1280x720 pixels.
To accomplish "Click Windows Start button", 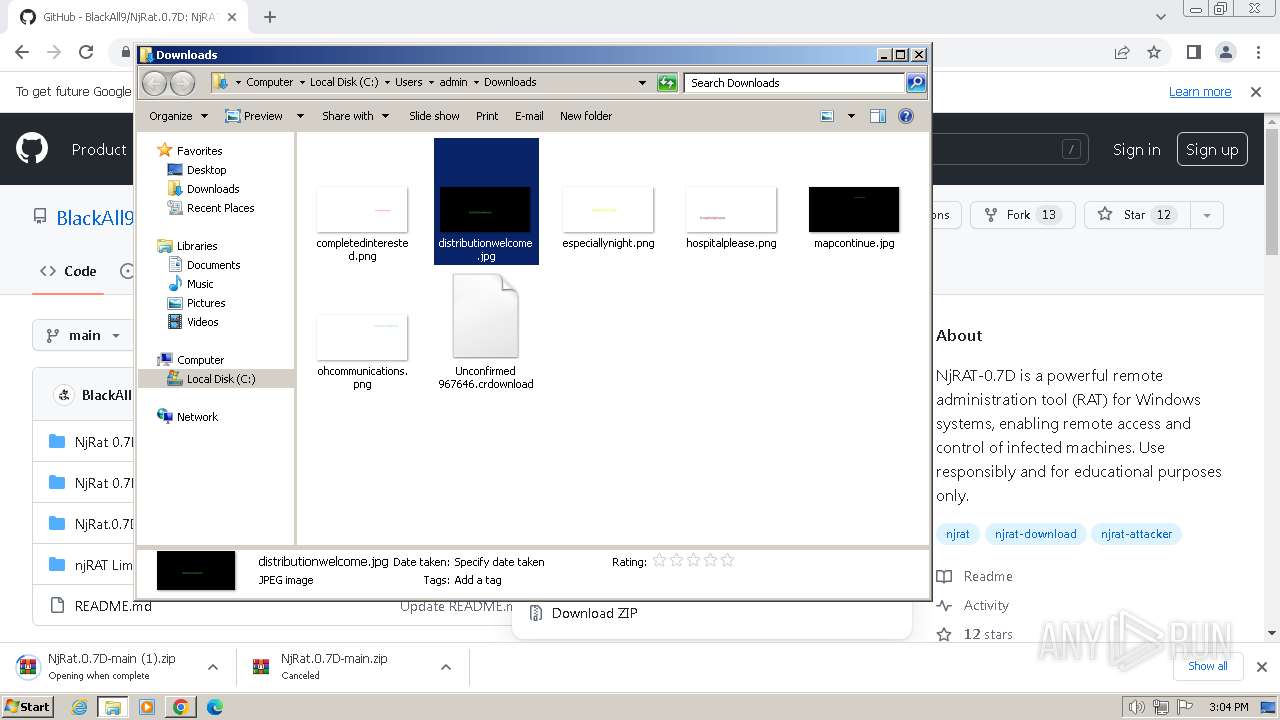I will (x=27, y=707).
